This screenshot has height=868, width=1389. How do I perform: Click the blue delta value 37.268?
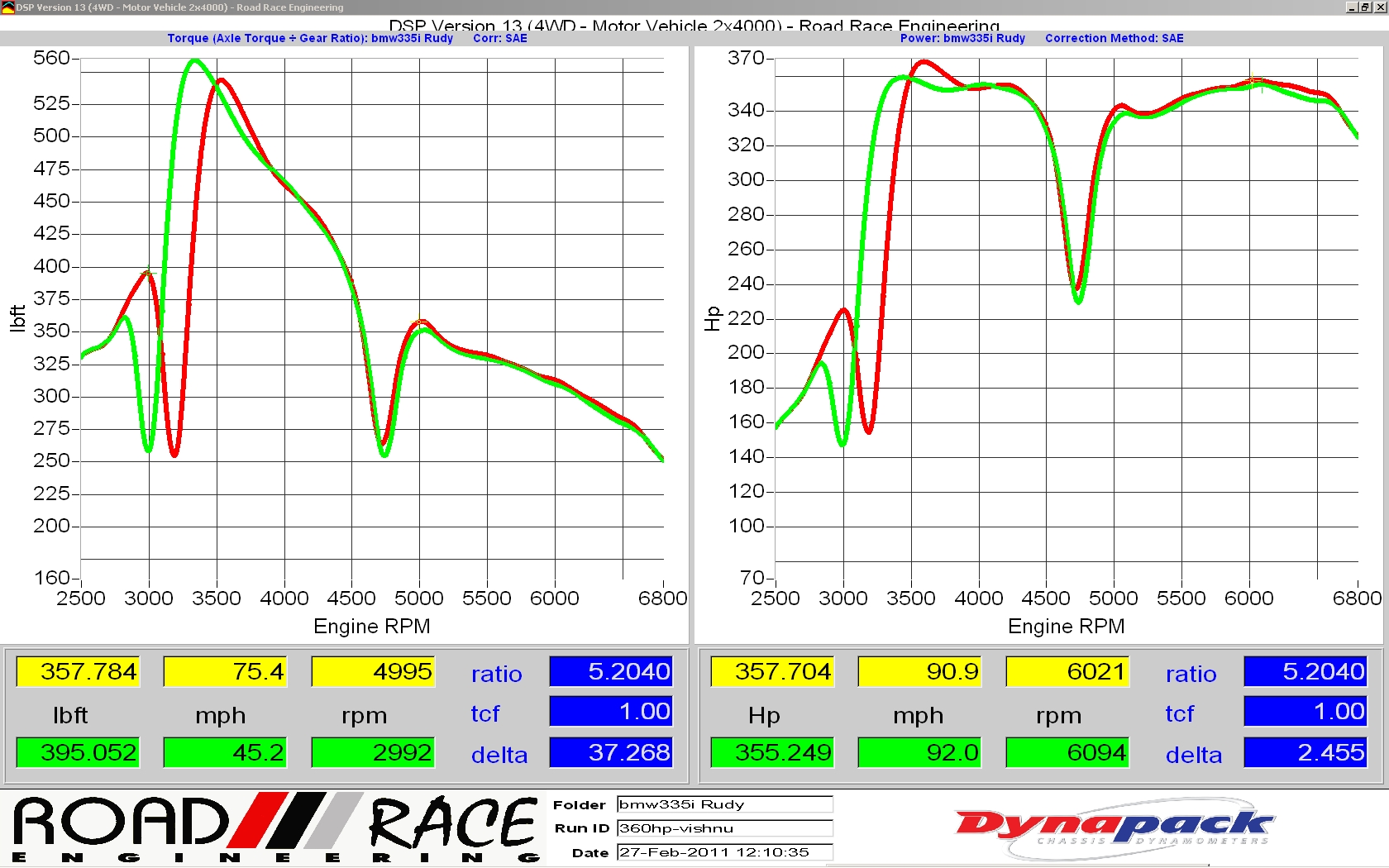point(611,752)
